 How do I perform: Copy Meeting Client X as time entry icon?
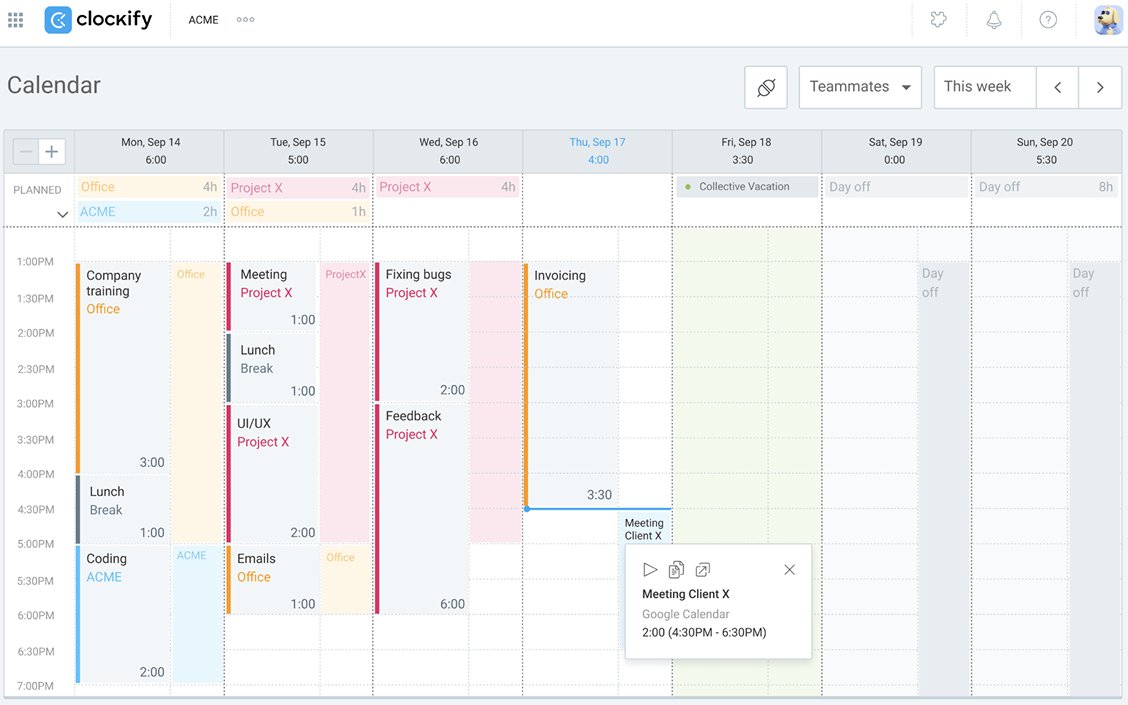676,570
